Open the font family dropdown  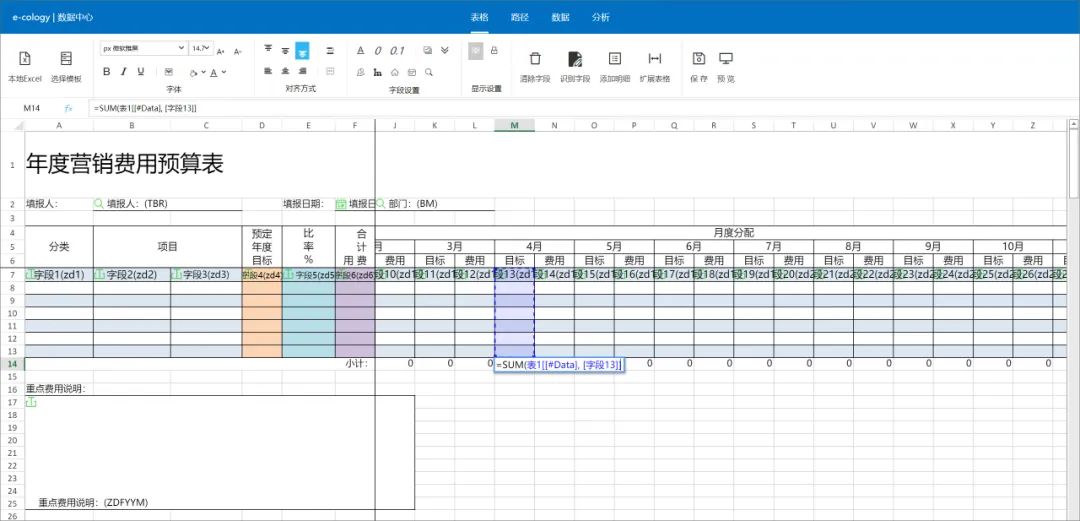pos(143,48)
